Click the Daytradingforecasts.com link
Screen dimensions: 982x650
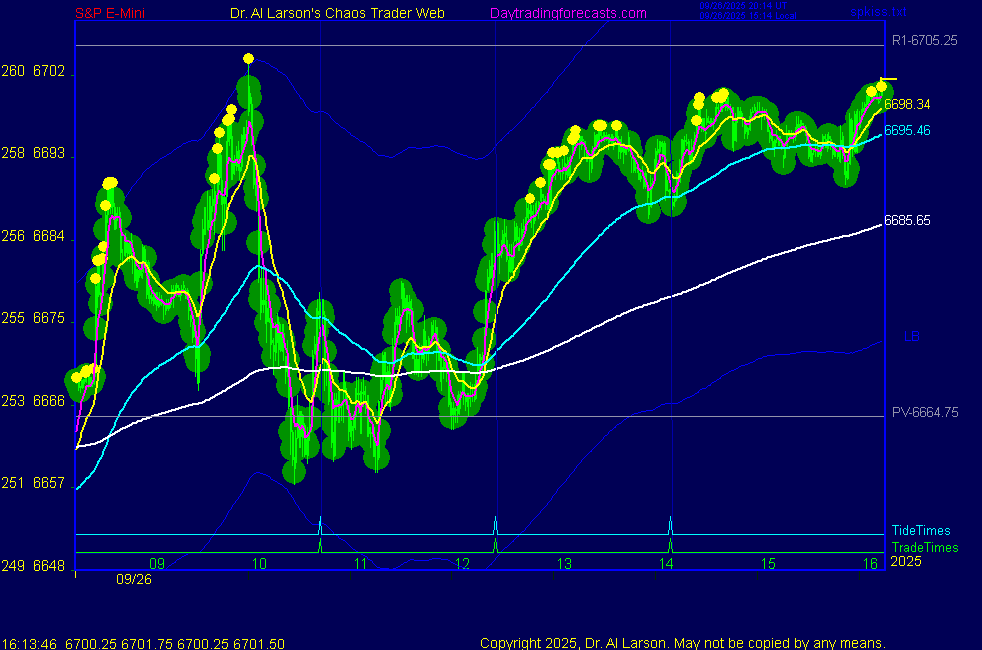[x=567, y=13]
